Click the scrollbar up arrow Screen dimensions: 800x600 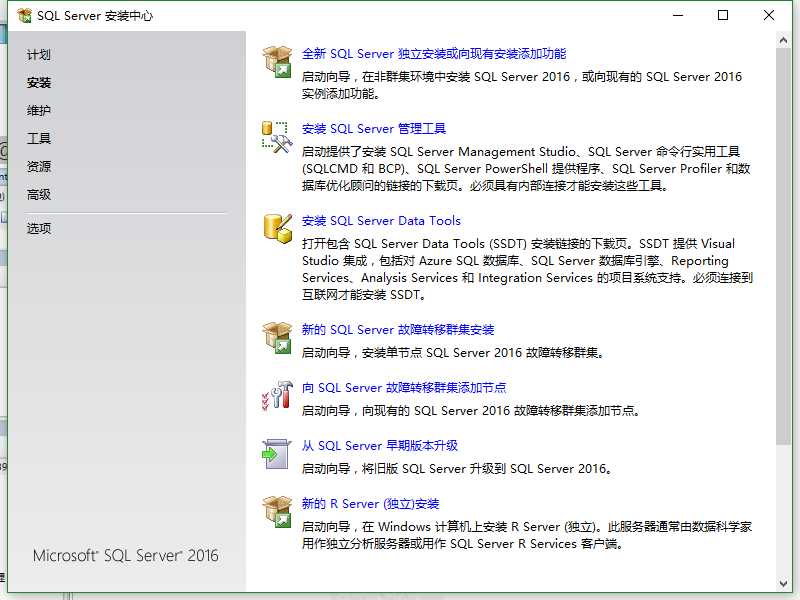pos(783,40)
